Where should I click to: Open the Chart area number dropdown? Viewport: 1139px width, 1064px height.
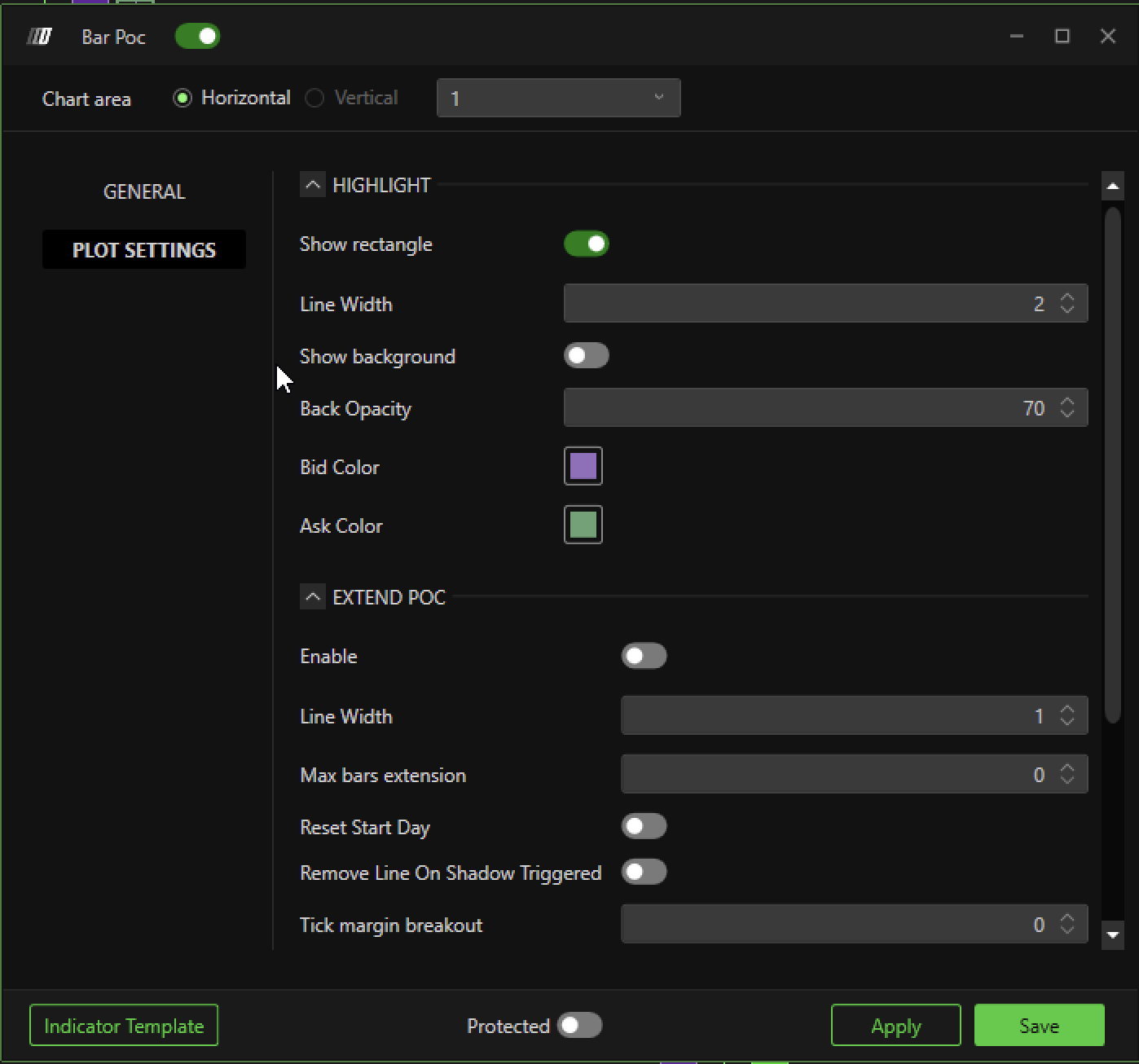pyautogui.click(x=558, y=99)
